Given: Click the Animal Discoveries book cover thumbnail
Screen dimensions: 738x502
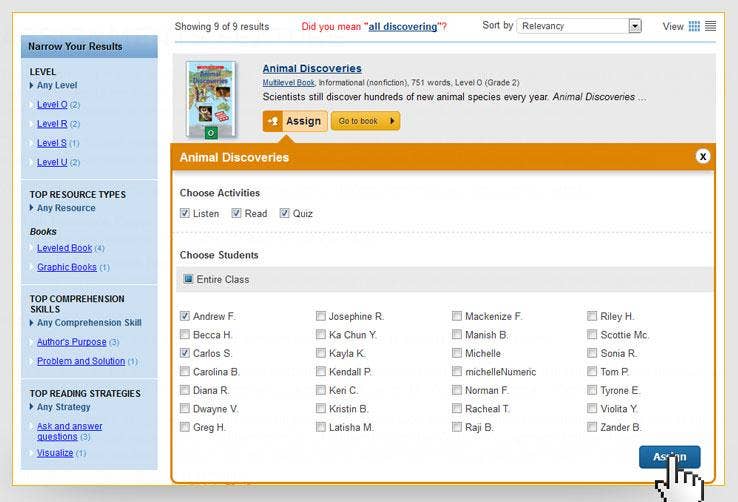Looking at the screenshot, I should point(210,100).
